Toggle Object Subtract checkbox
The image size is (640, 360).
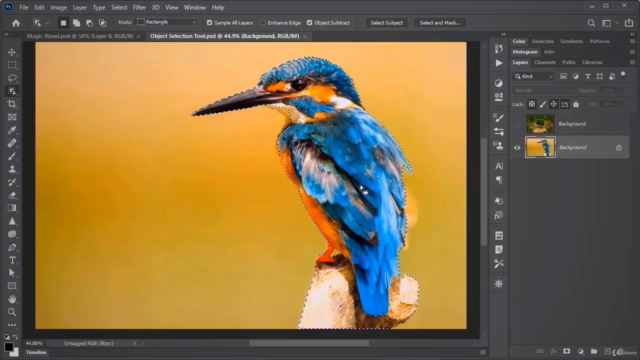pyautogui.click(x=309, y=23)
